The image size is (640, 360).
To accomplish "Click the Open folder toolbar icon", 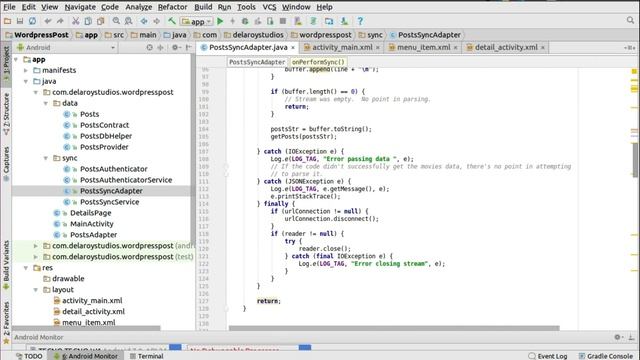I will coord(7,21).
